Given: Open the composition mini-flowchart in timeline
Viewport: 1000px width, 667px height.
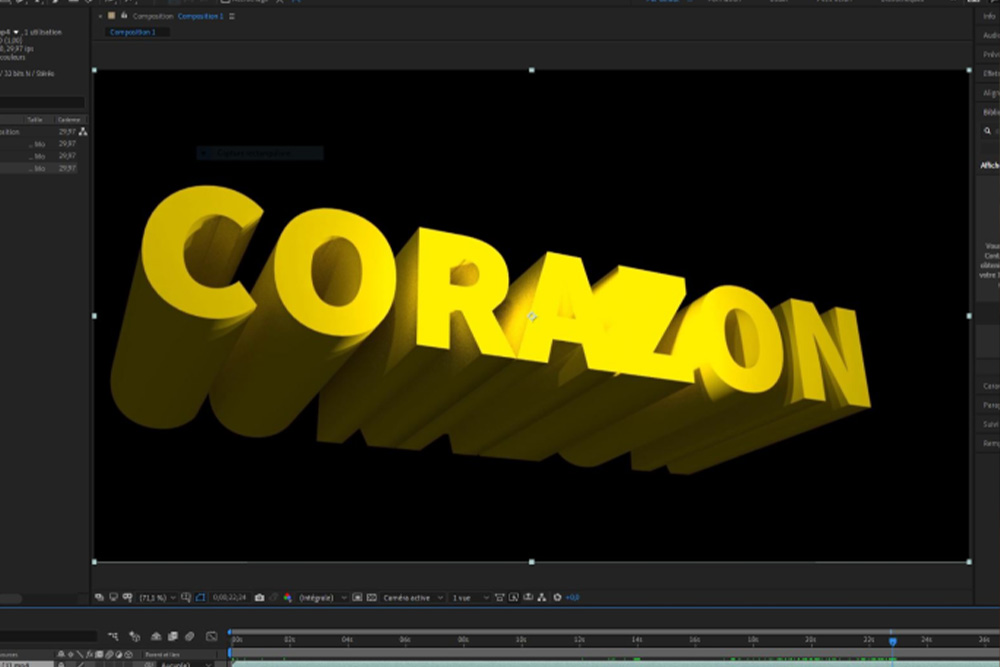Looking at the screenshot, I should 114,636.
